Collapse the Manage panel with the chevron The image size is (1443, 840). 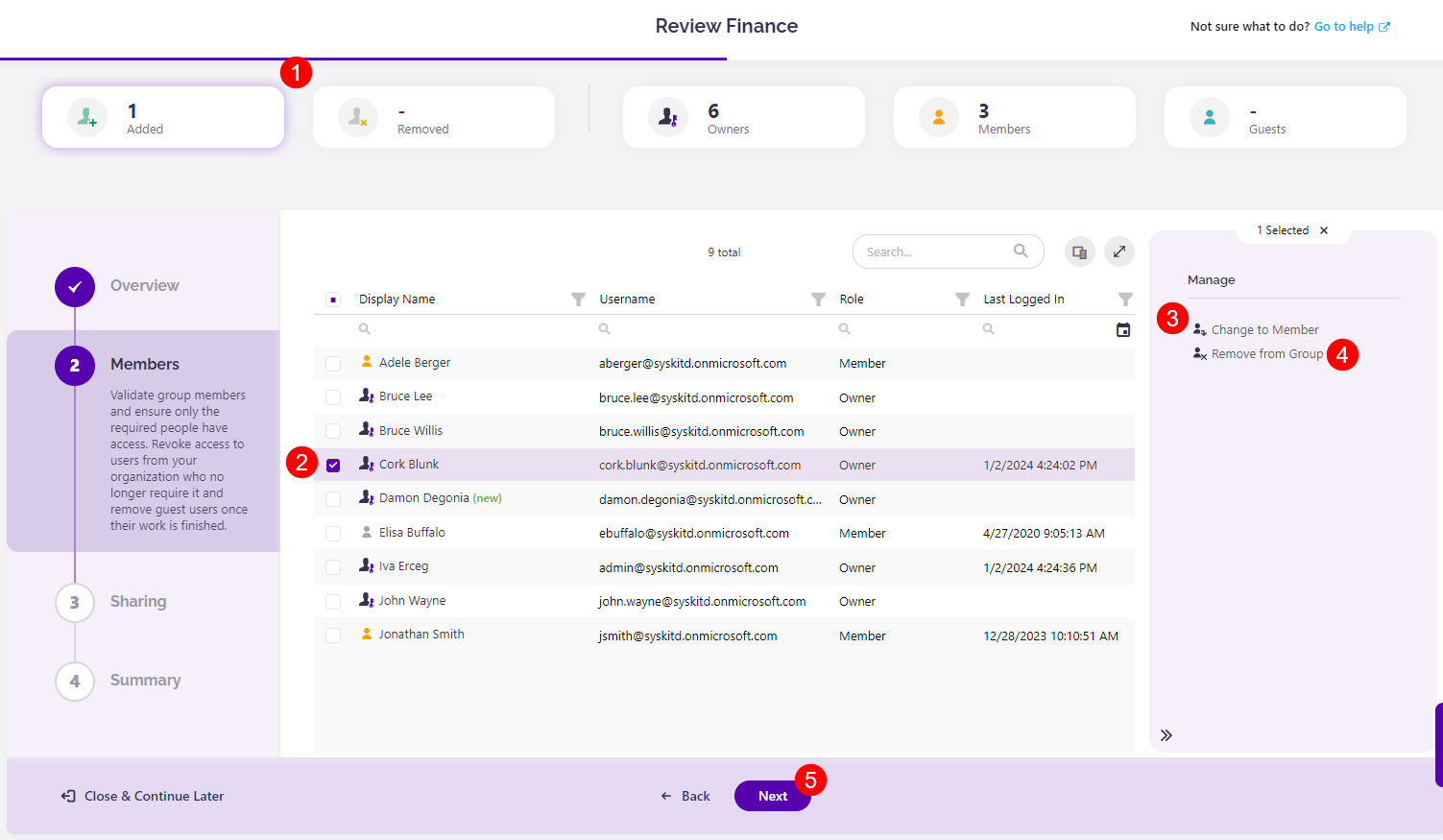(x=1166, y=734)
